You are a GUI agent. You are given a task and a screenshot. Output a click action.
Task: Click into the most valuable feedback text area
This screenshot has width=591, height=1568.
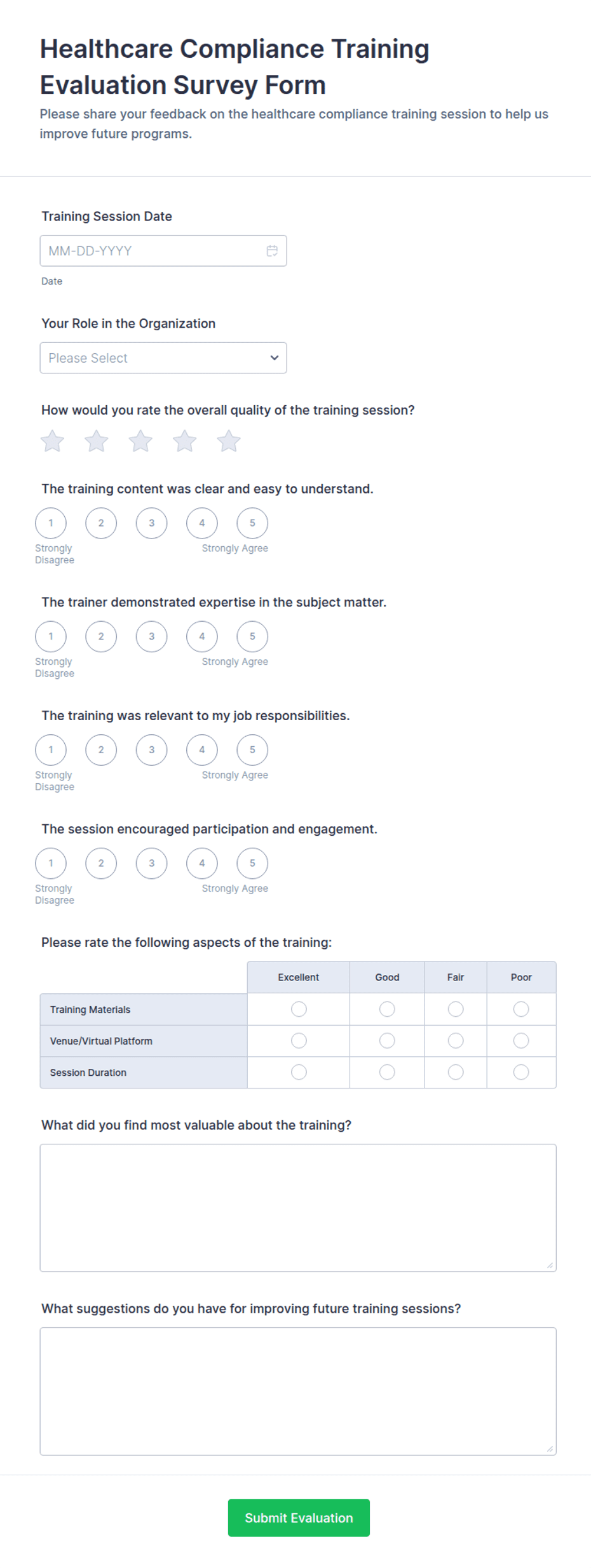[x=298, y=1208]
